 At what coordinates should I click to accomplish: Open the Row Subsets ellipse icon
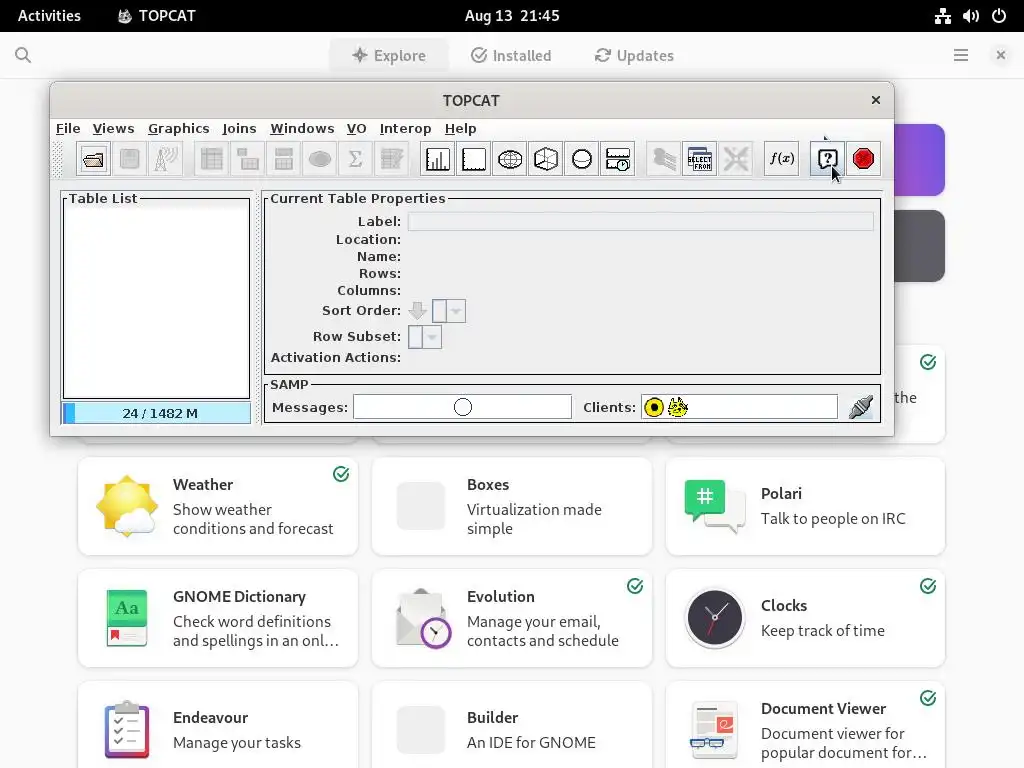point(319,159)
